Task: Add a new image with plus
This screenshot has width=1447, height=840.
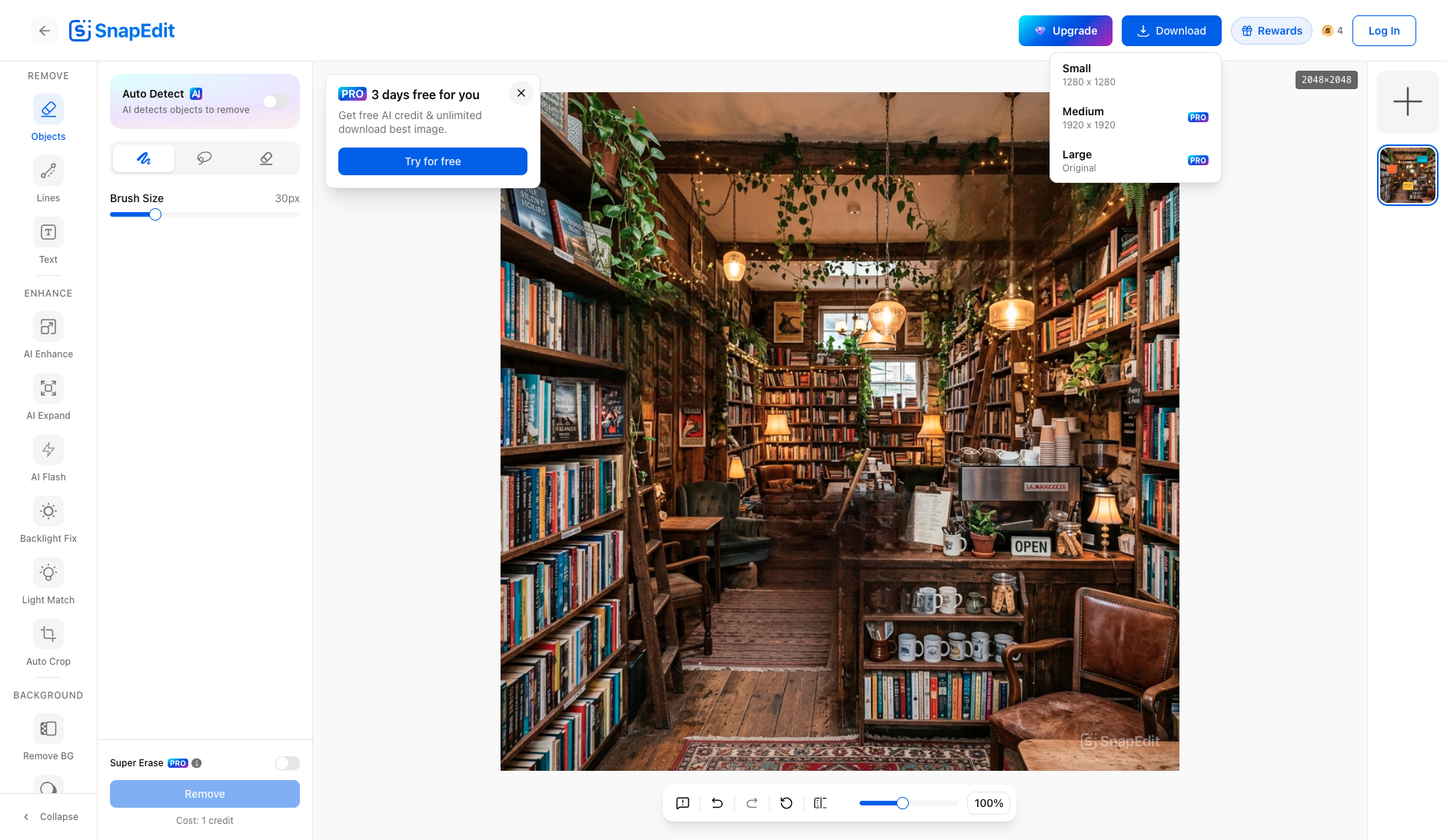Action: (x=1407, y=101)
